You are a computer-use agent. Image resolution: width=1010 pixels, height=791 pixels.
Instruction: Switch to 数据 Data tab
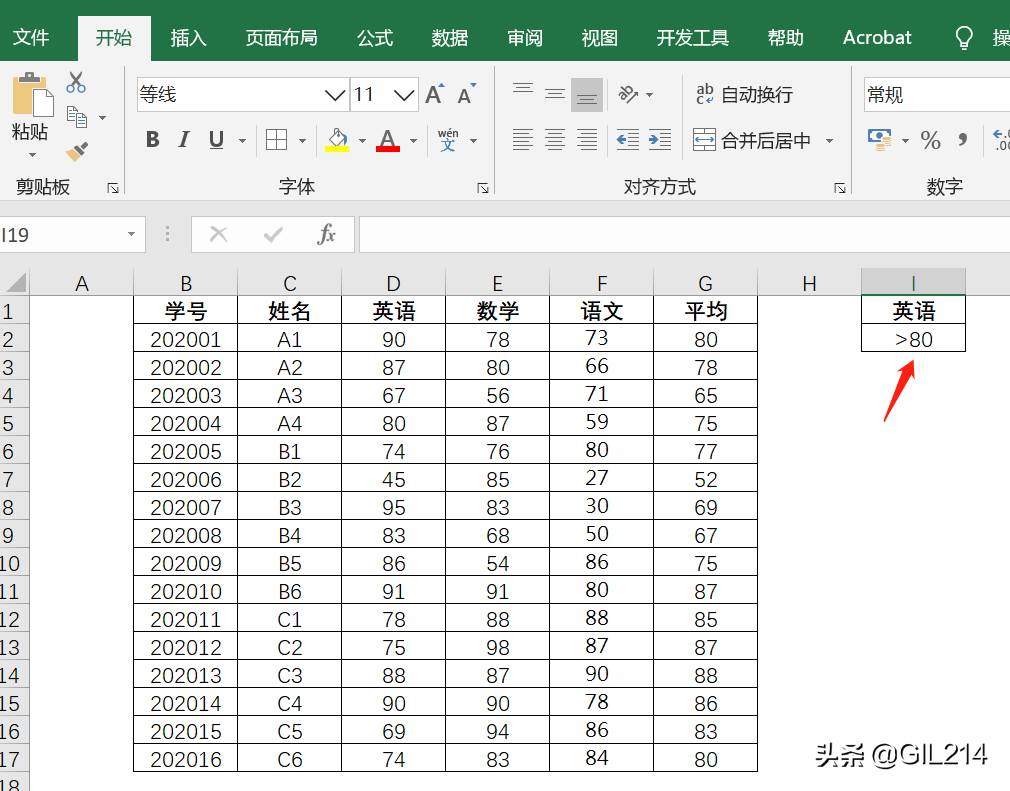[450, 37]
